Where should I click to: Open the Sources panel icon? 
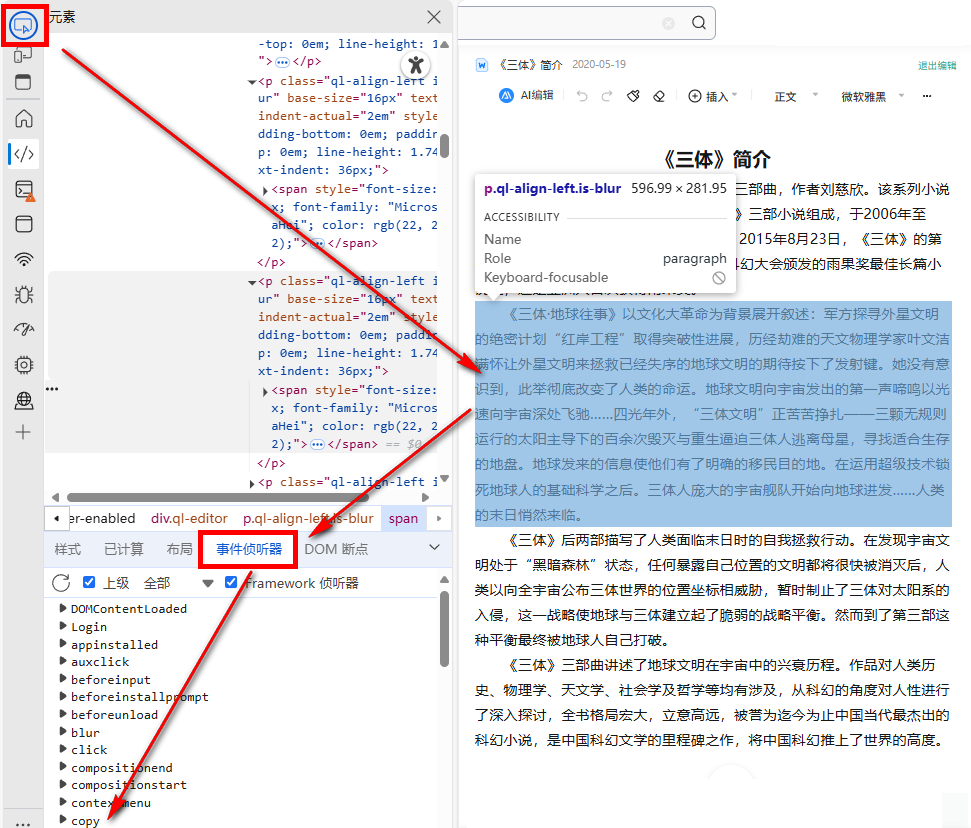click(24, 224)
